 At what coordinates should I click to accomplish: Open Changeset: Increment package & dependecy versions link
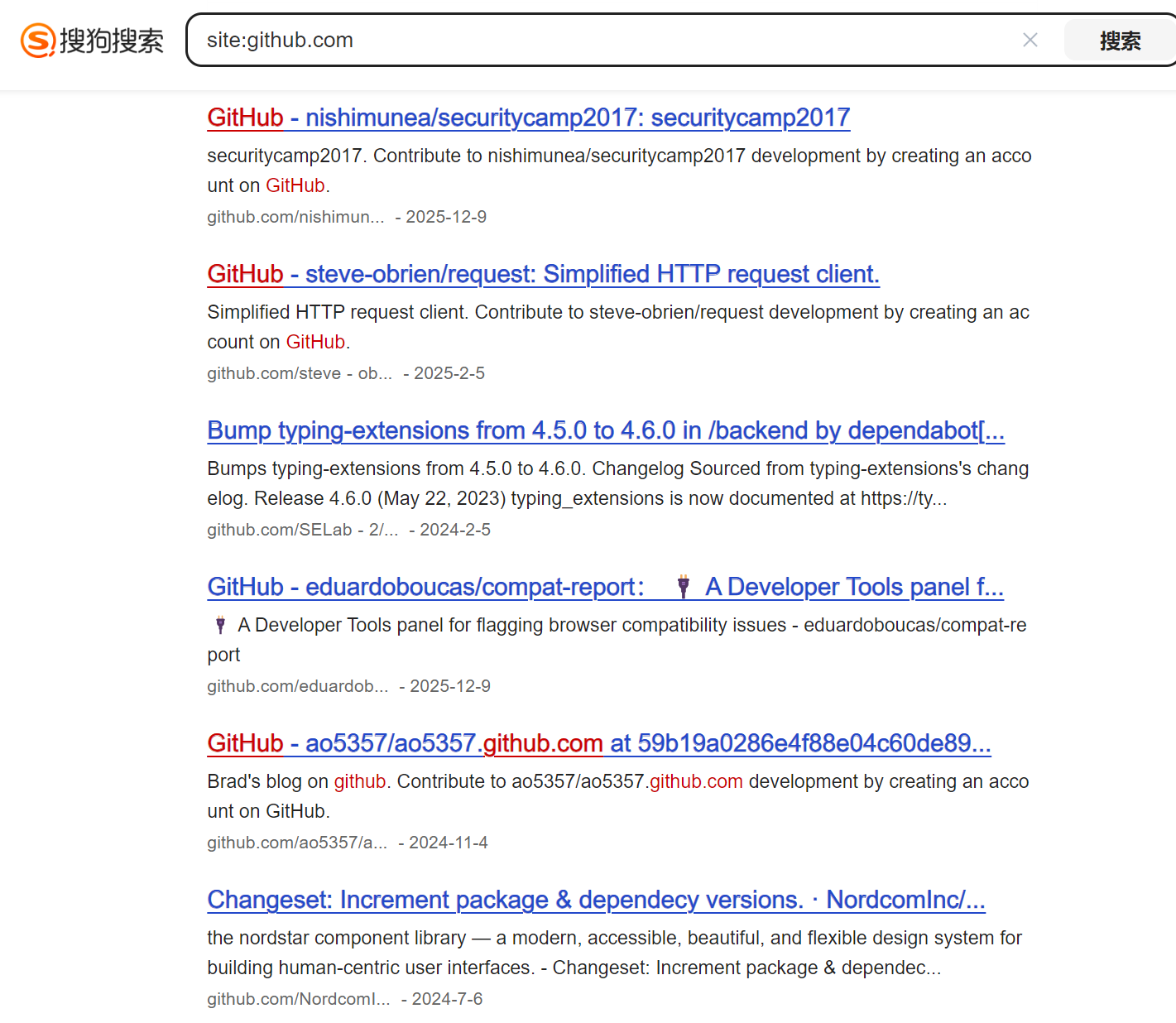tap(597, 900)
